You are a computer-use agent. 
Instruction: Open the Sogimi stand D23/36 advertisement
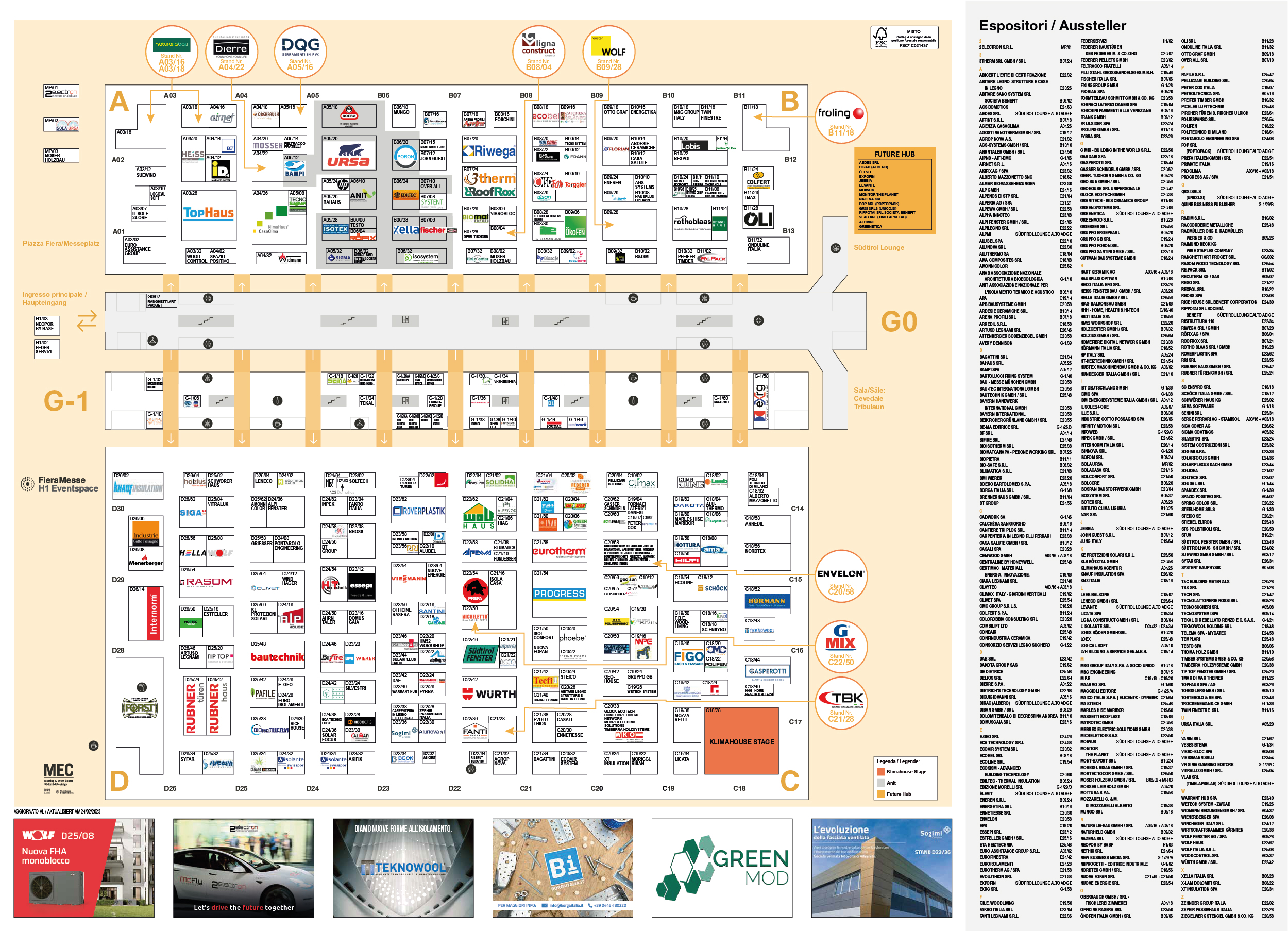pos(882,868)
